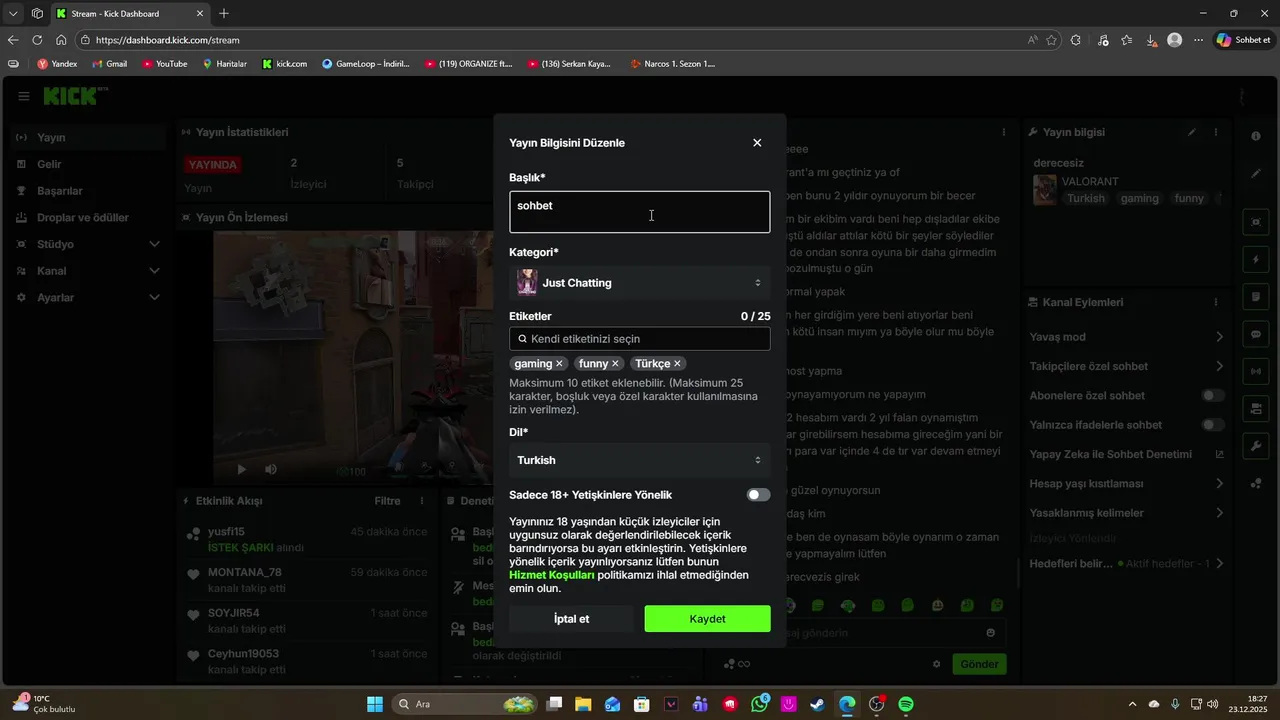Open Takipçilere özel sohbet settings
The height and width of the screenshot is (720, 1280).
click(1126, 366)
